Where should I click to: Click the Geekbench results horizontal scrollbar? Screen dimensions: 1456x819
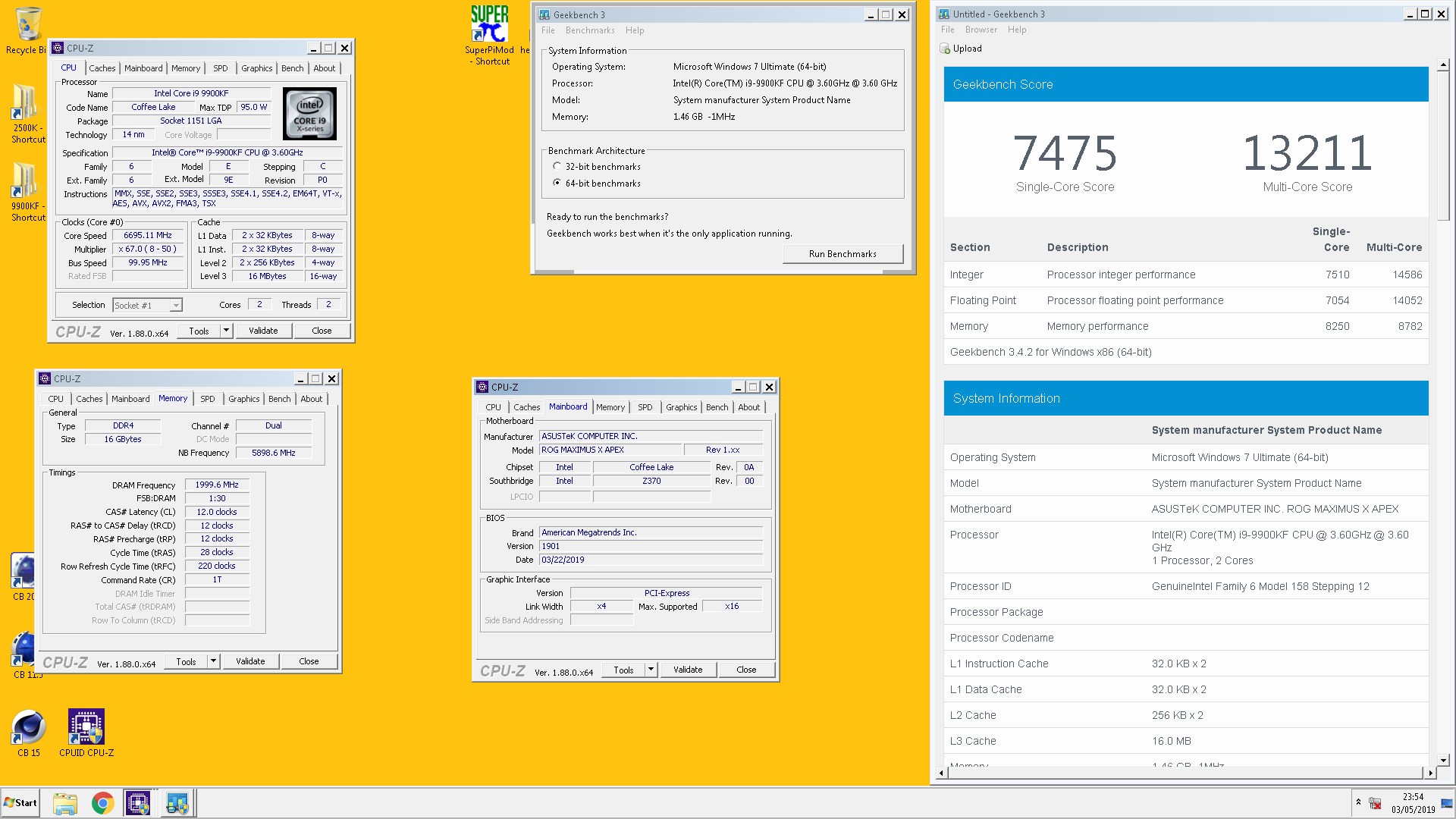click(x=1185, y=773)
